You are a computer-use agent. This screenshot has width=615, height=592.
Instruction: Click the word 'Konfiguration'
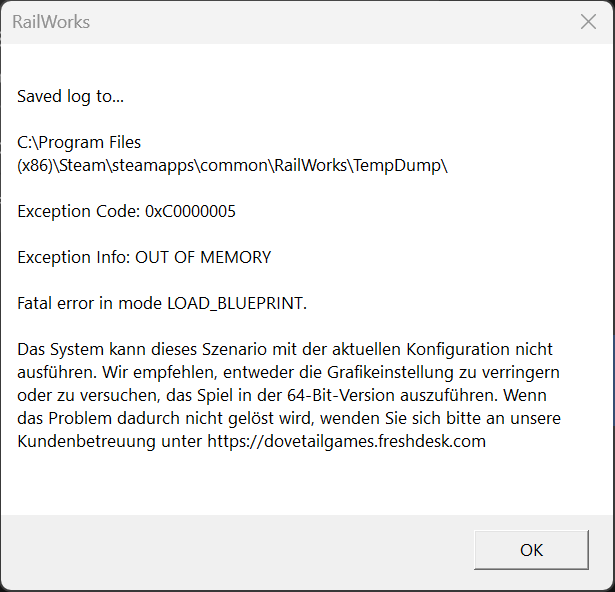(x=458, y=349)
